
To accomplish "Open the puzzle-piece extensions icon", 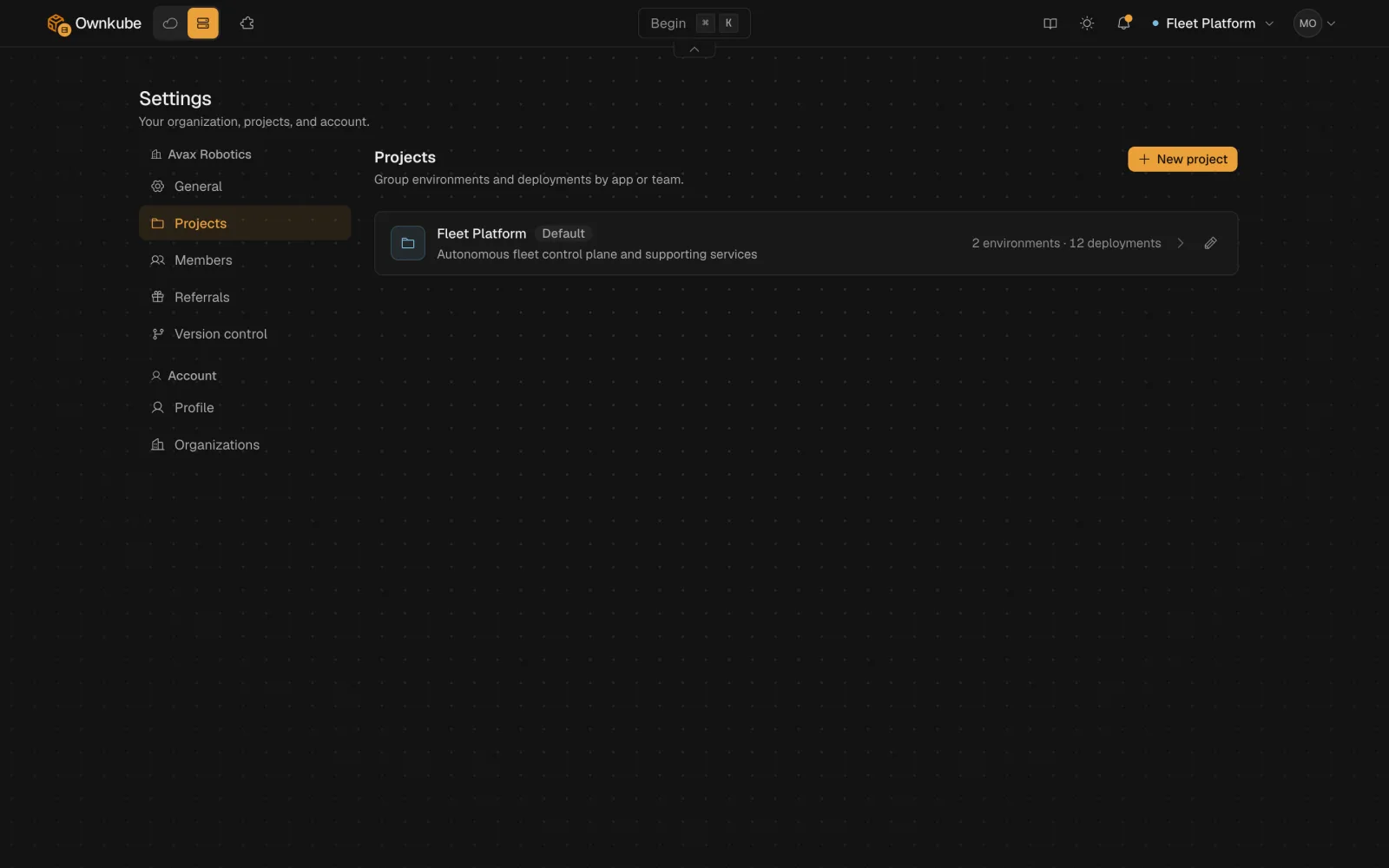I will coord(247,23).
